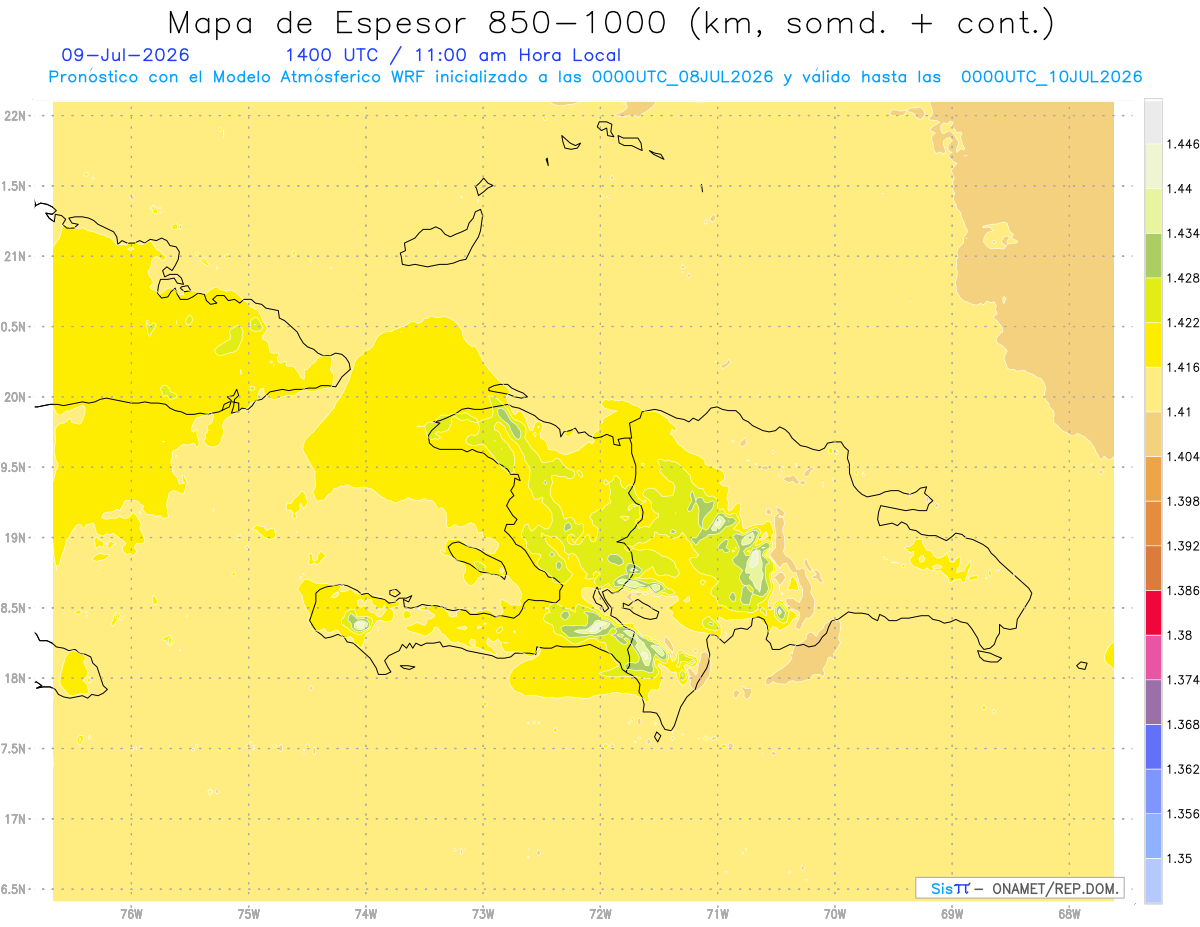Viewport: 1200px width, 927px height.
Task: Click the latitude label '22N'
Action: (x=17, y=115)
